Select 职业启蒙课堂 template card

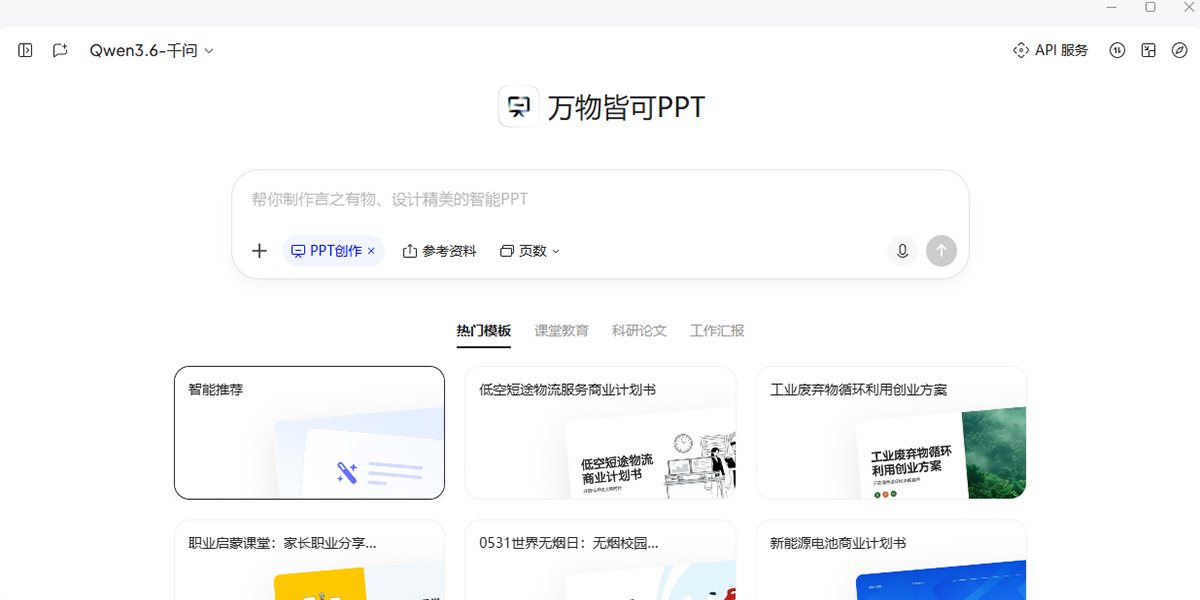coord(310,560)
